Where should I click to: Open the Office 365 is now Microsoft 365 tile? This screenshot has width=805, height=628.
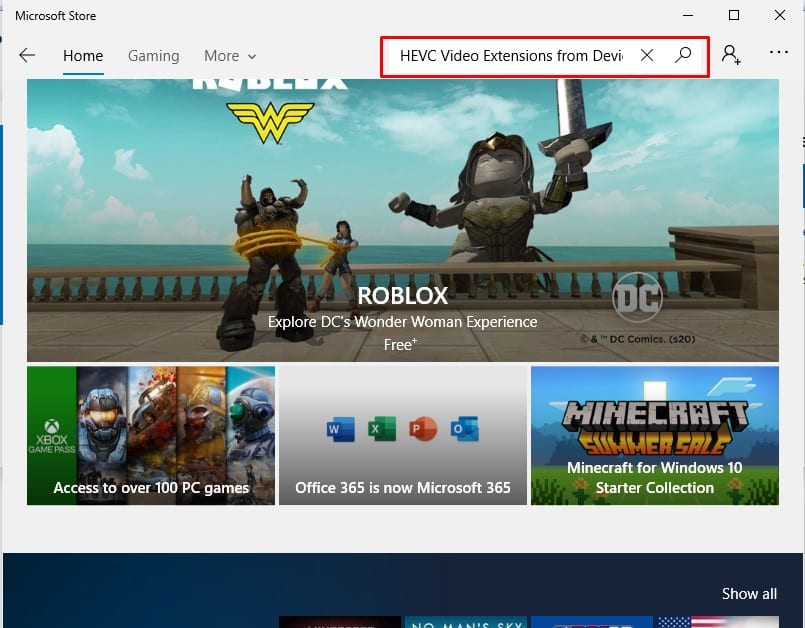click(403, 435)
